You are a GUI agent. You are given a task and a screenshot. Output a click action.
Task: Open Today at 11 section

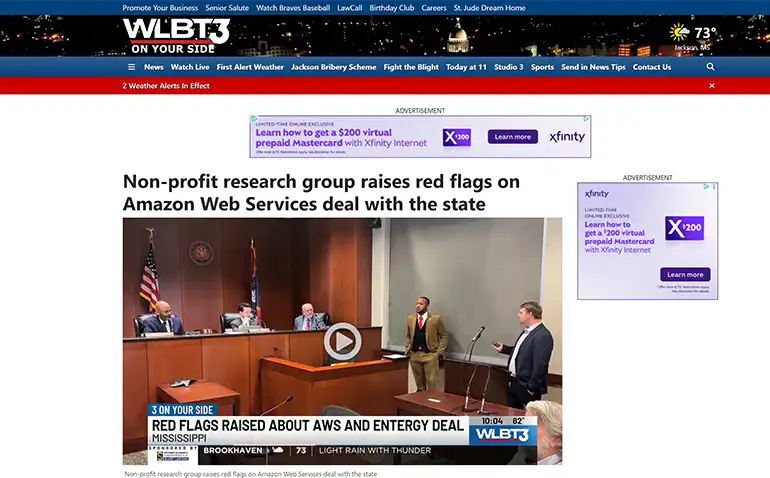click(x=466, y=67)
